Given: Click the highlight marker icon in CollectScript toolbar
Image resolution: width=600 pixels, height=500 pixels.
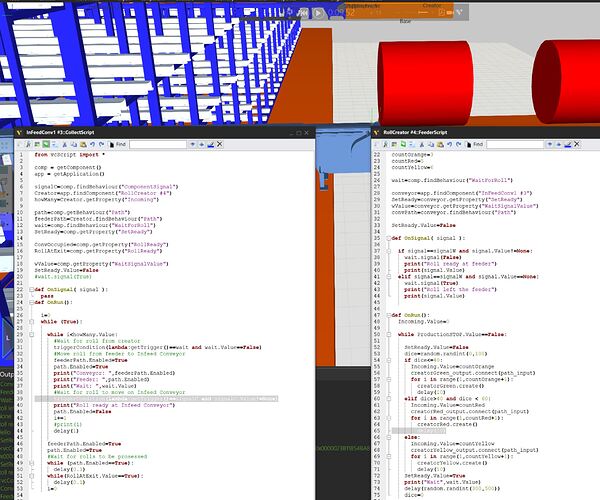Looking at the screenshot, I should 210,145.
